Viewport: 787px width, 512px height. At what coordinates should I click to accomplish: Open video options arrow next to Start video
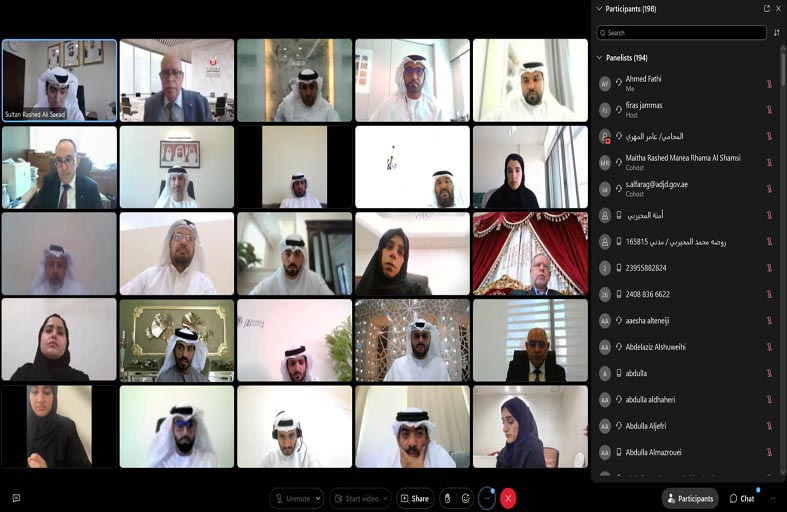point(385,498)
